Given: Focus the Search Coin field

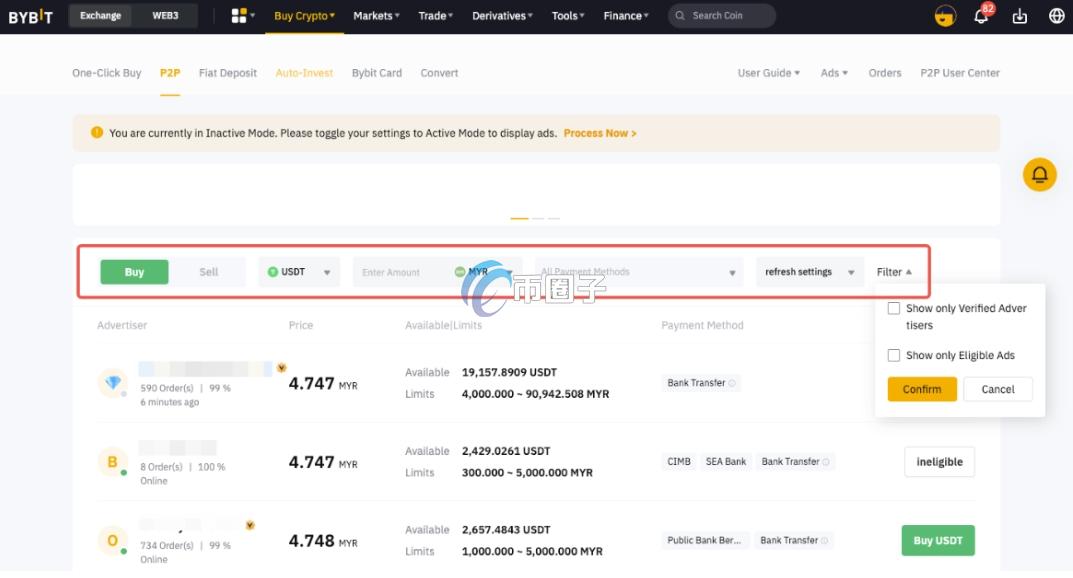Looking at the screenshot, I should click(722, 16).
